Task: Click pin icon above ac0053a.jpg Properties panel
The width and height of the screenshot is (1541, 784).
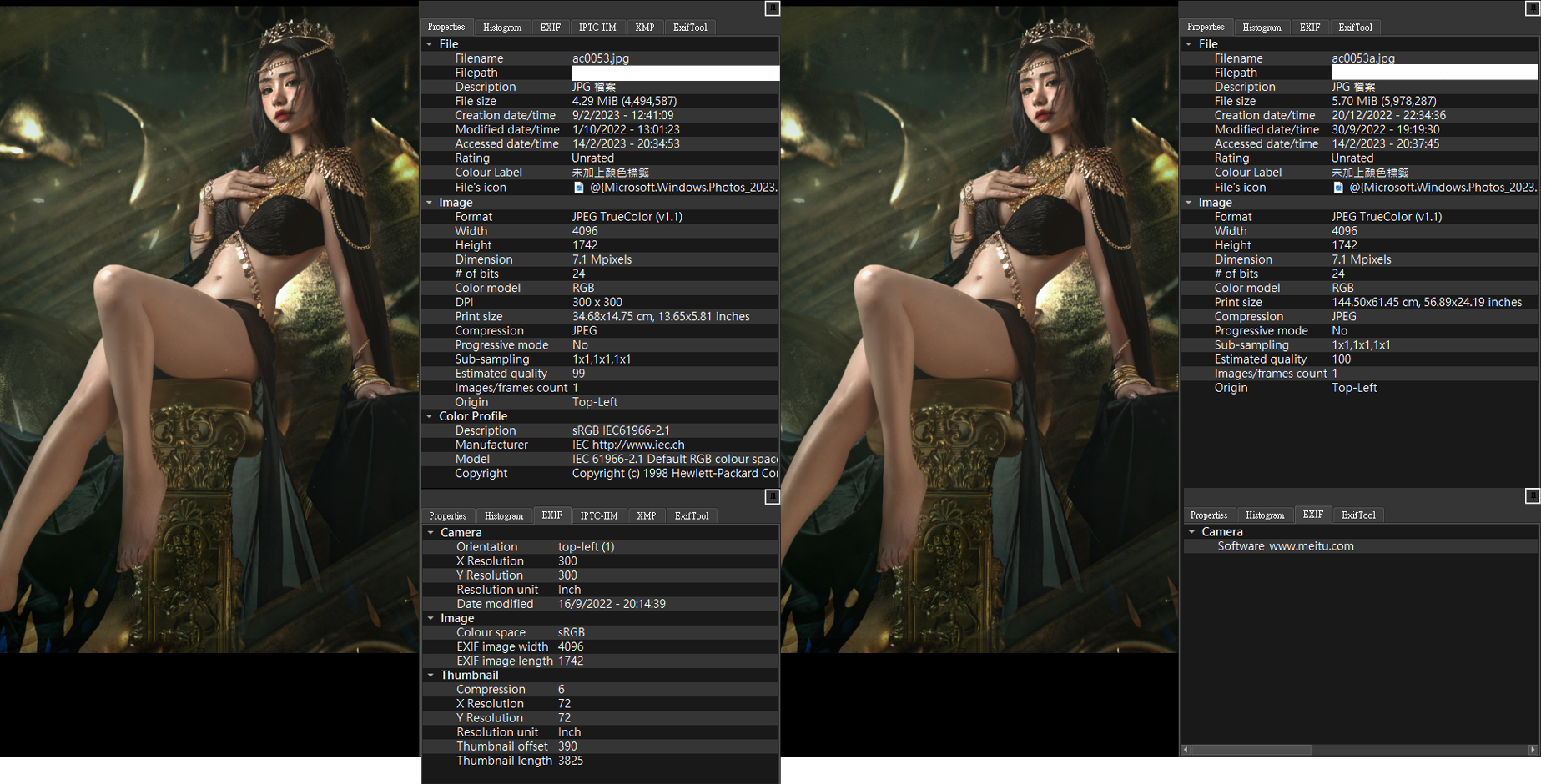Action: [1533, 8]
